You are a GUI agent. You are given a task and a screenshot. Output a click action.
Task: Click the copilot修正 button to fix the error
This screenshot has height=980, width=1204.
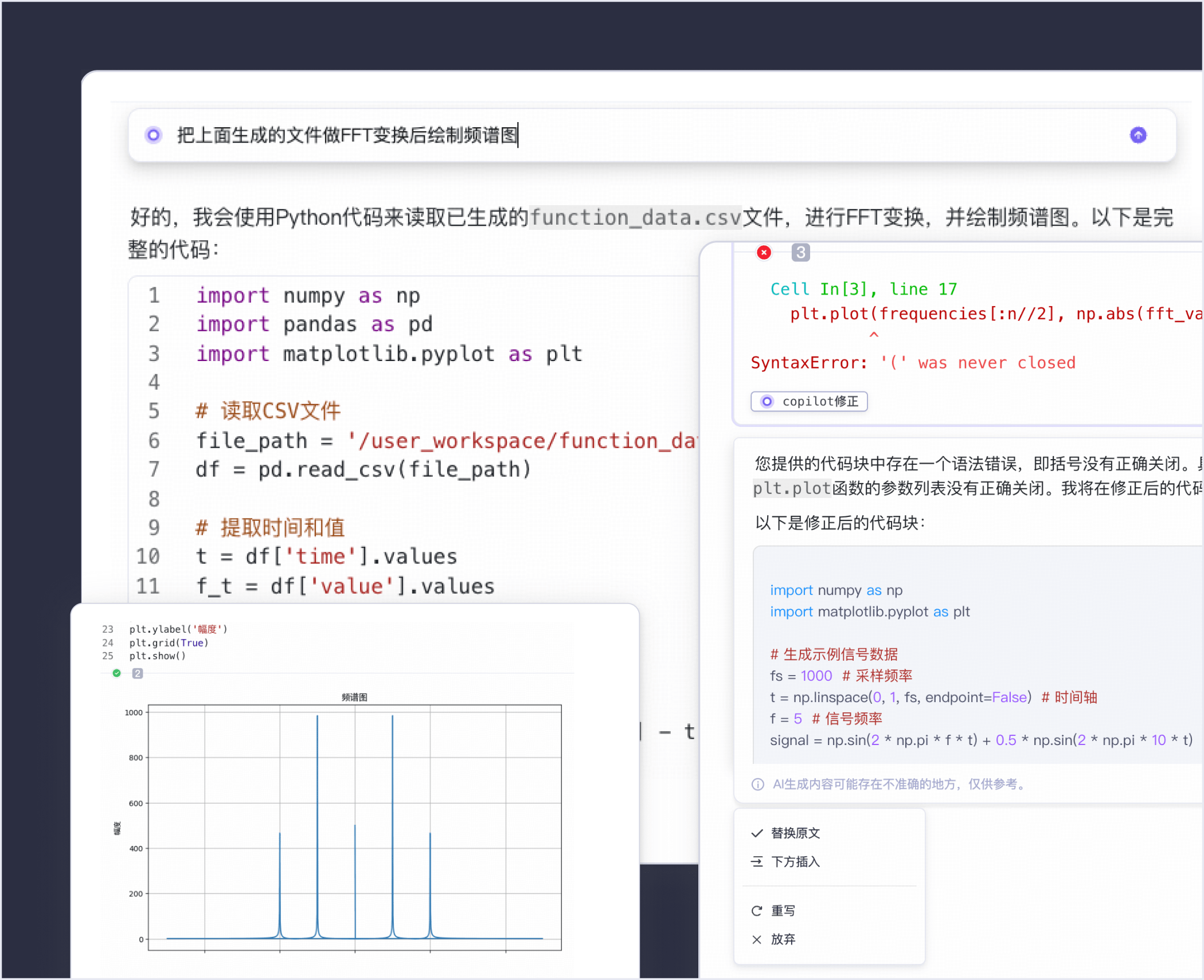[x=809, y=401]
